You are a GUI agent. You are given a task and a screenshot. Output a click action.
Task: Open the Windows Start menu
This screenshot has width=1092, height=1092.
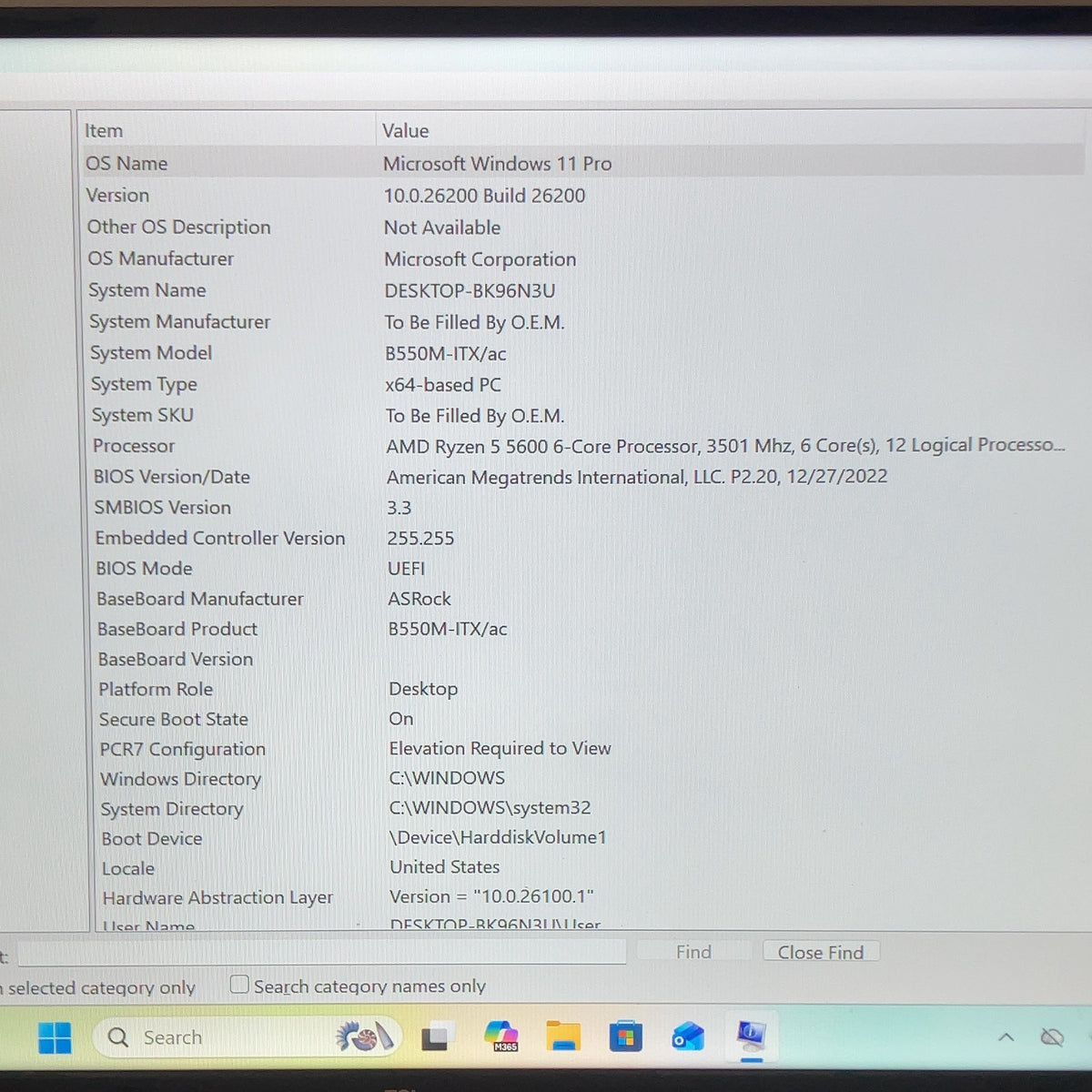(x=55, y=1037)
